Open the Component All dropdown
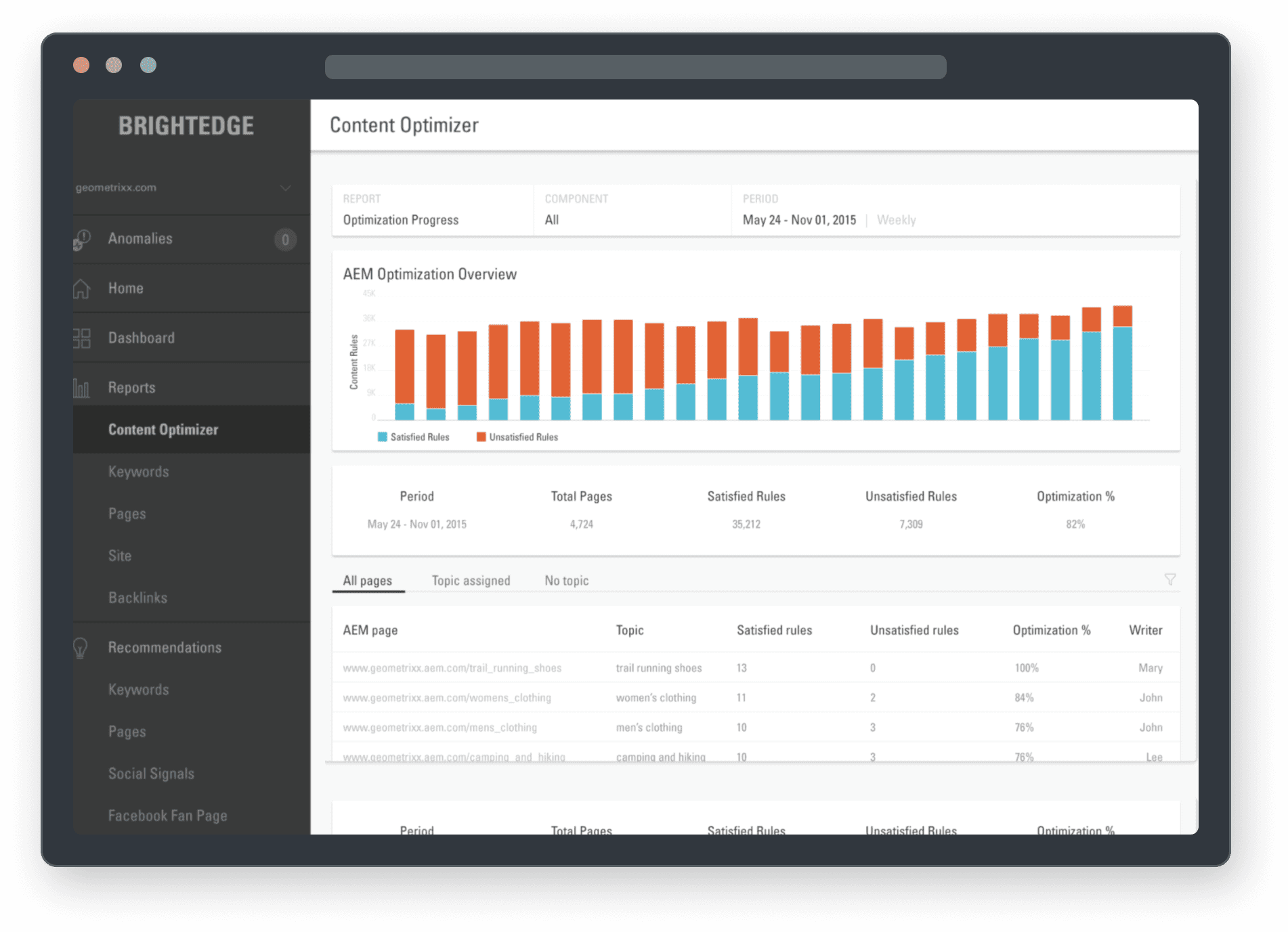Image resolution: width=1288 pixels, height=932 pixels. click(x=552, y=220)
